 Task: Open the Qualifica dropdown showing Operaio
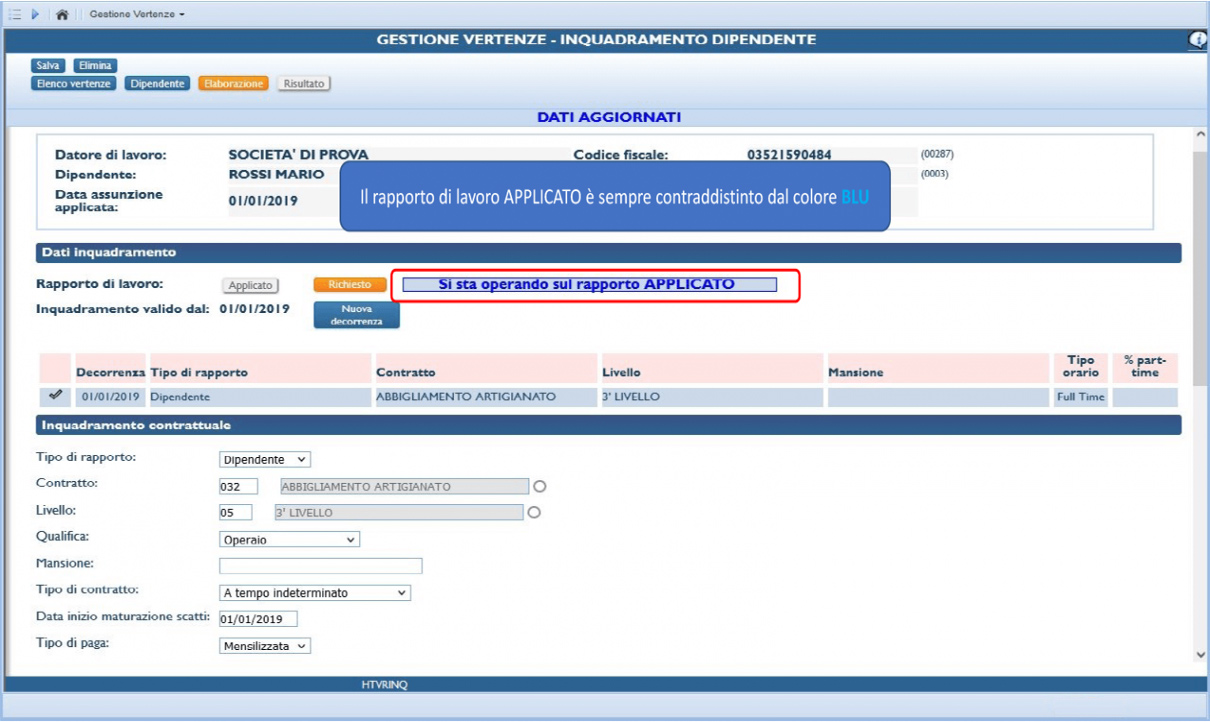[289, 540]
